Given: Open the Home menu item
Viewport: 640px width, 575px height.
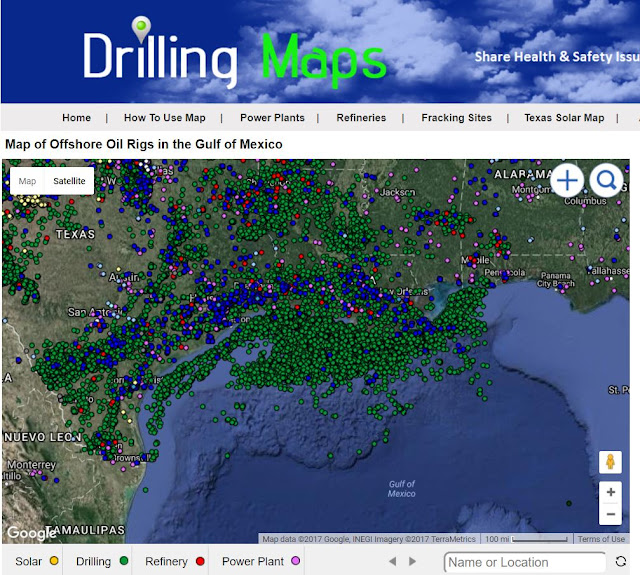Looking at the screenshot, I should 76,118.
